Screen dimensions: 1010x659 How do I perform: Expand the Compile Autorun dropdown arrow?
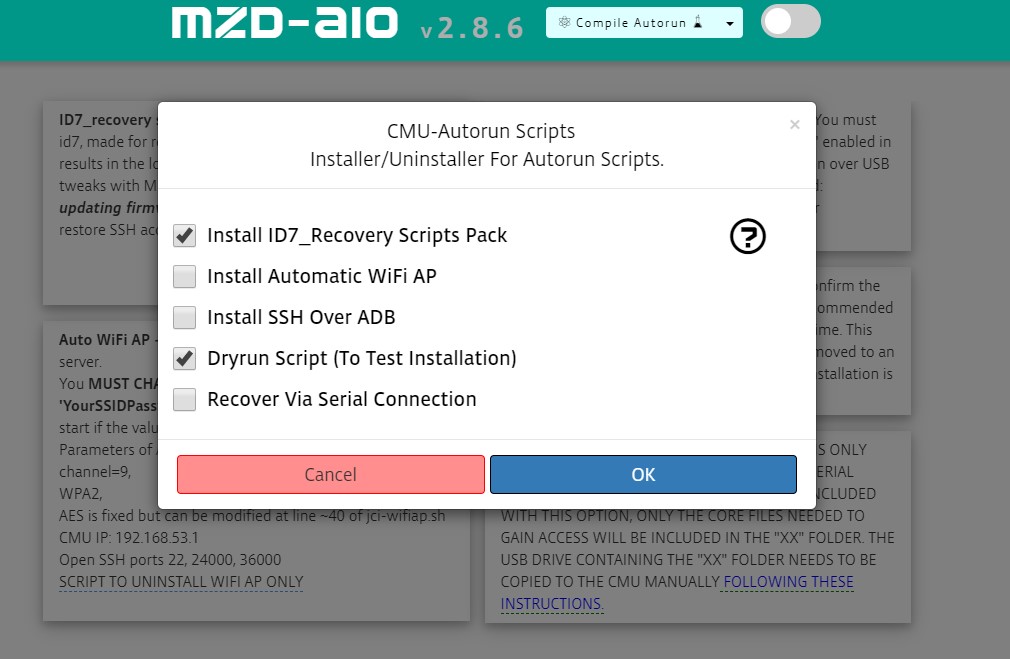(x=730, y=23)
